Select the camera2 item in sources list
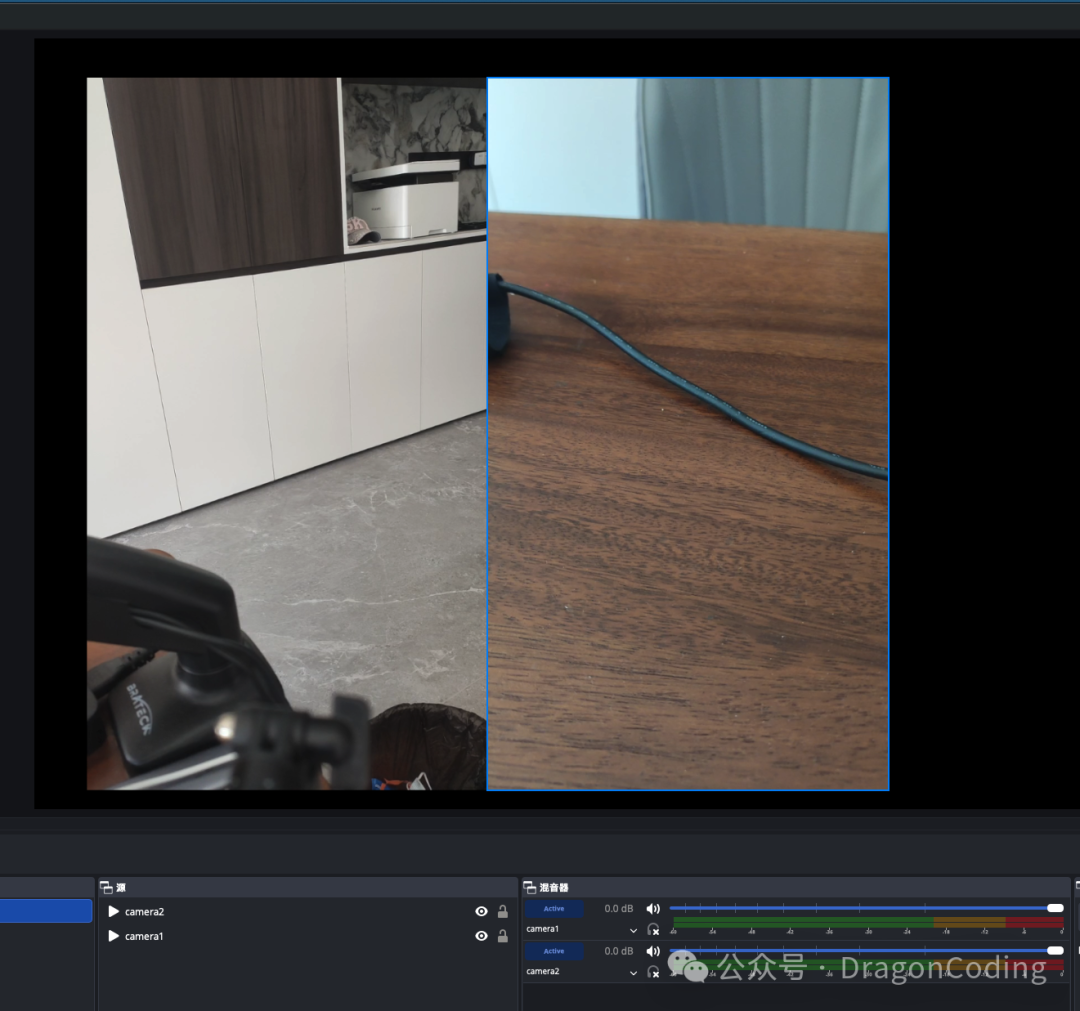 click(145, 912)
